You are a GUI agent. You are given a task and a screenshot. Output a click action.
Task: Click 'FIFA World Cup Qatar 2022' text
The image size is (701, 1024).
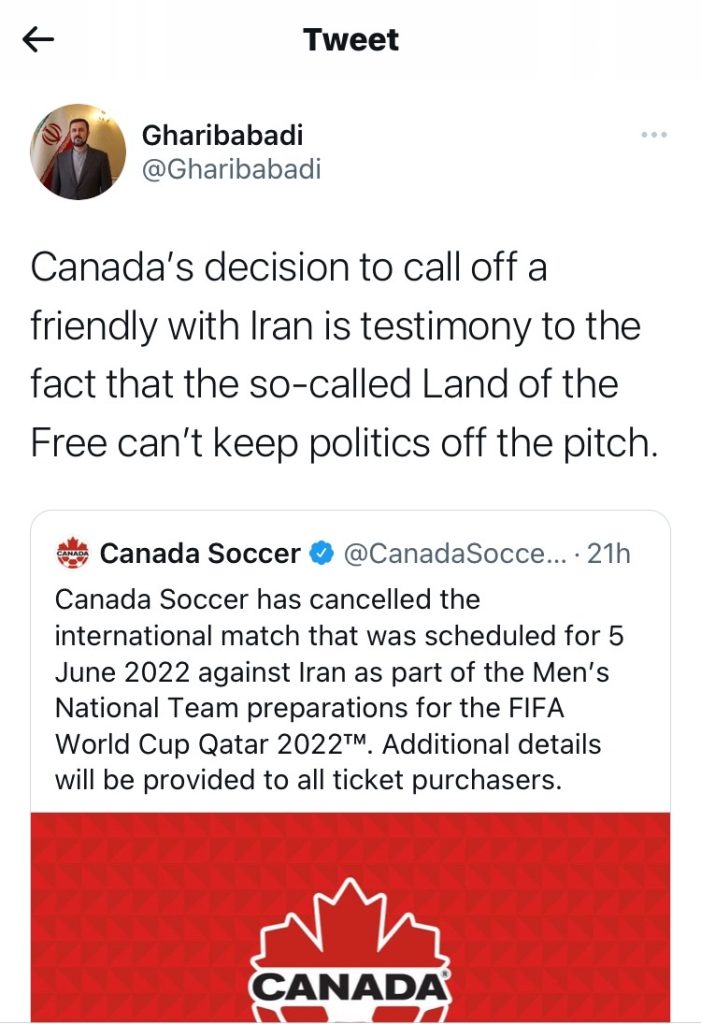pyautogui.click(x=310, y=726)
